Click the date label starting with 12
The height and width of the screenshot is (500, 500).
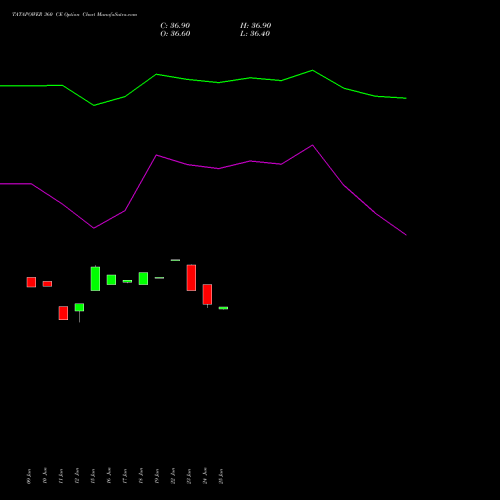(77, 476)
